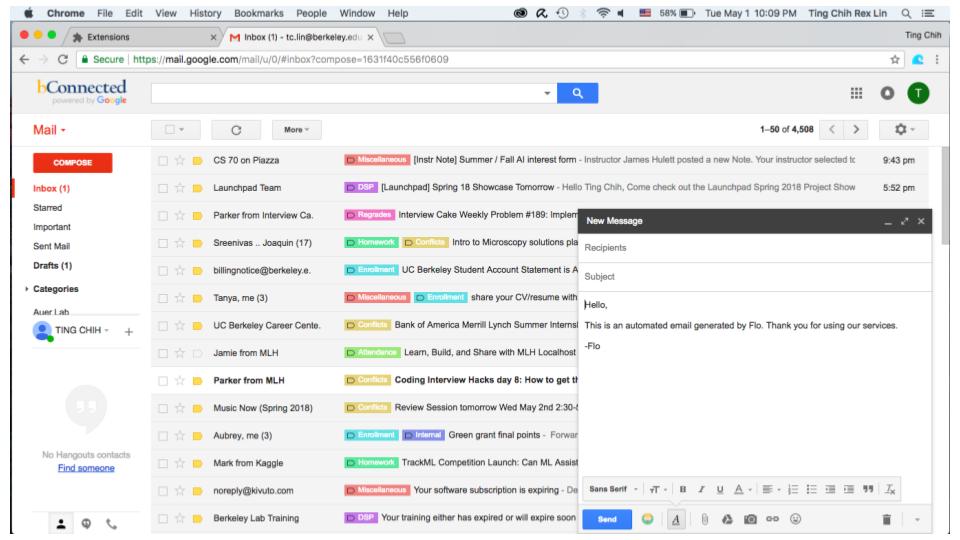Open the text size dropdown
Image resolution: width=960 pixels, height=540 pixels.
pyautogui.click(x=658, y=489)
